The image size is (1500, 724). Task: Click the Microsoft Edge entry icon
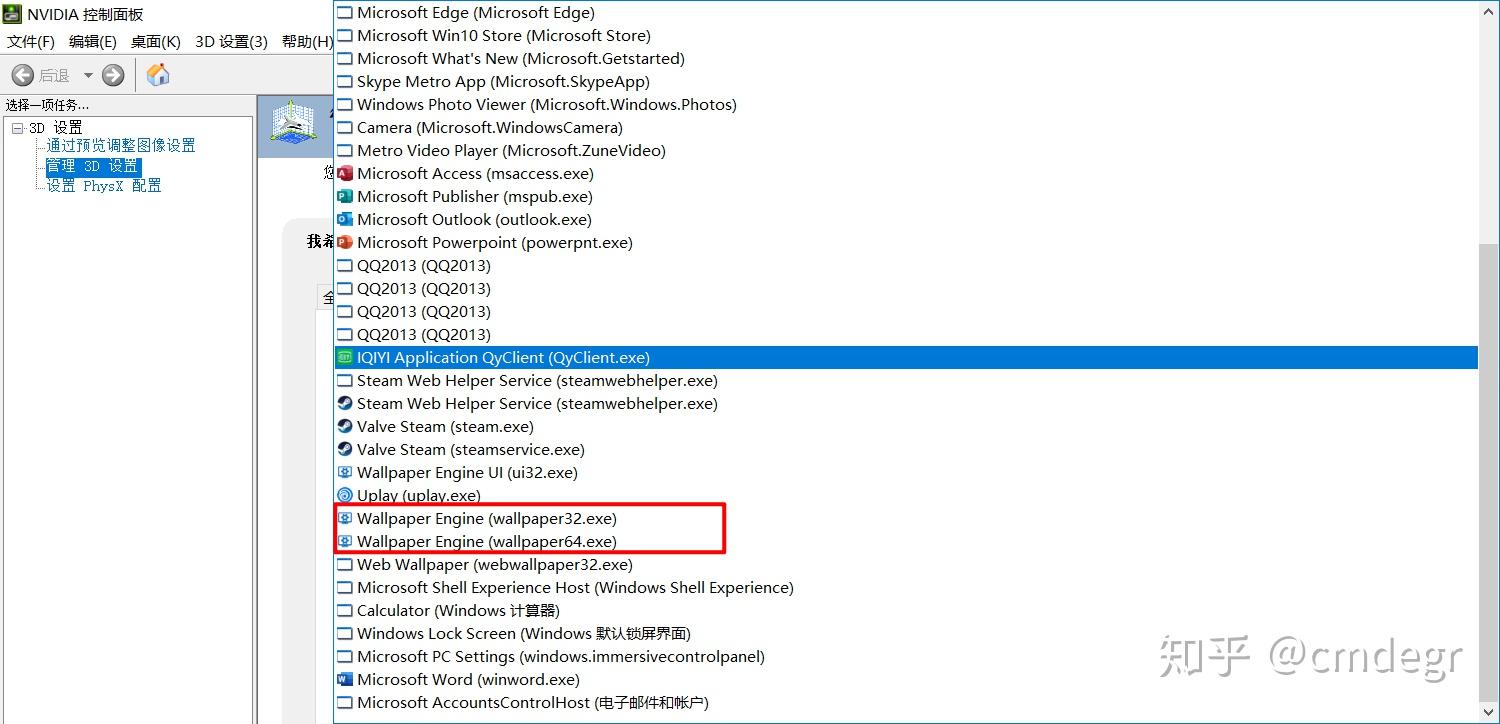pos(345,13)
